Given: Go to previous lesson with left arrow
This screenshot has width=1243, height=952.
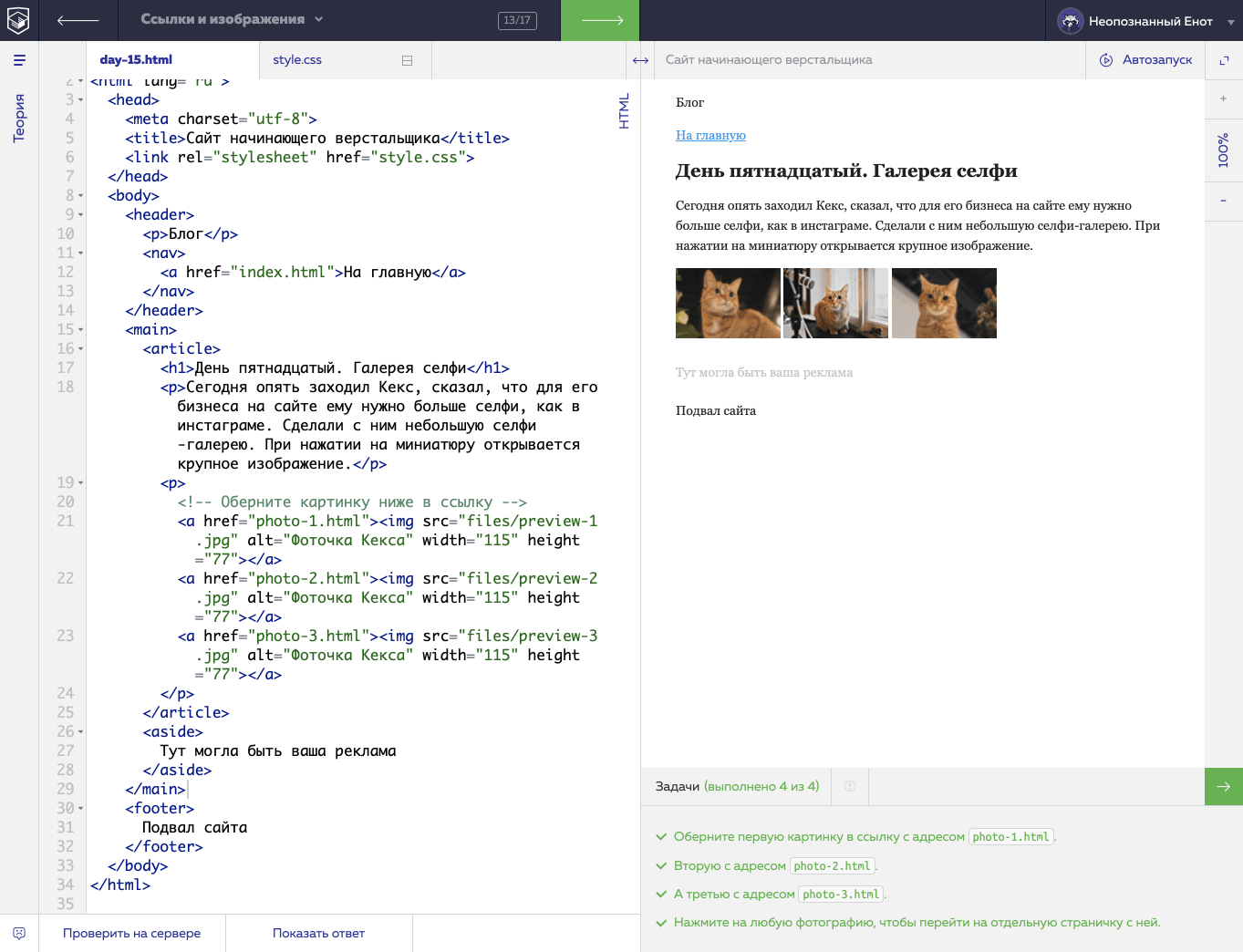Looking at the screenshot, I should tap(78, 20).
